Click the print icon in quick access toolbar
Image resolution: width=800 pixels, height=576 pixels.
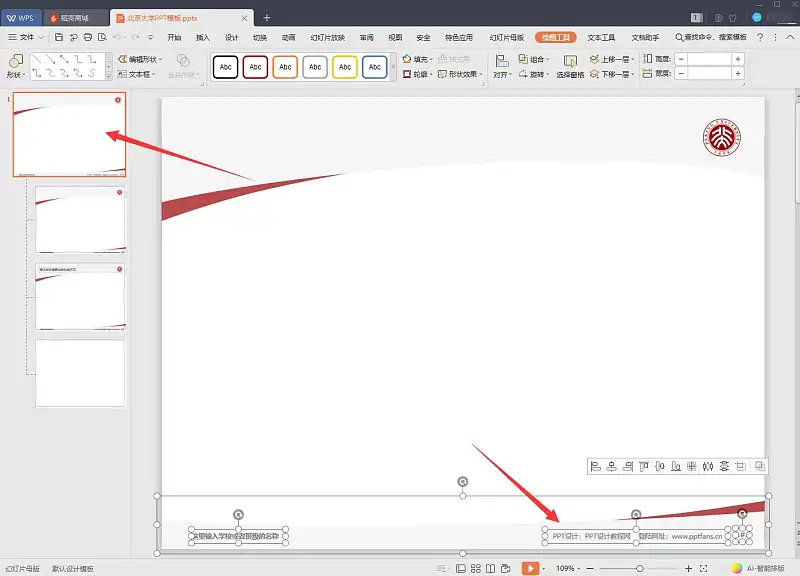click(89, 37)
